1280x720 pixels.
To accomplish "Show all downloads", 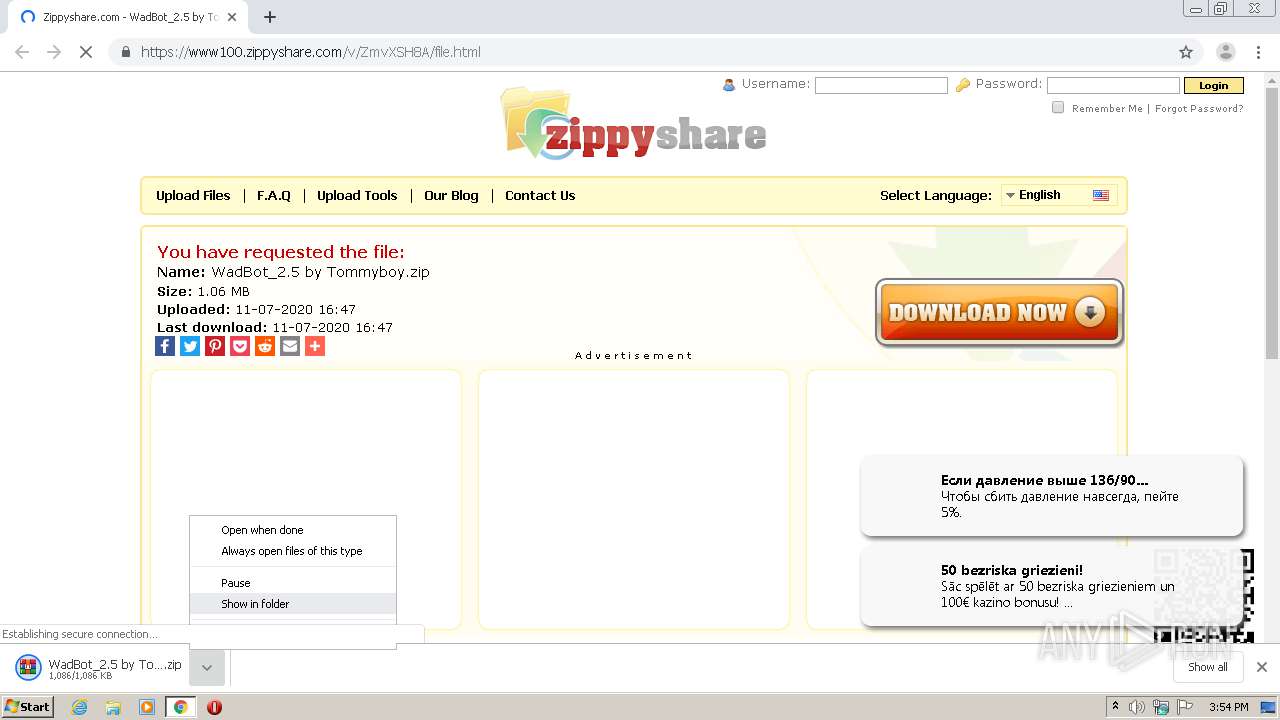I will point(1207,667).
